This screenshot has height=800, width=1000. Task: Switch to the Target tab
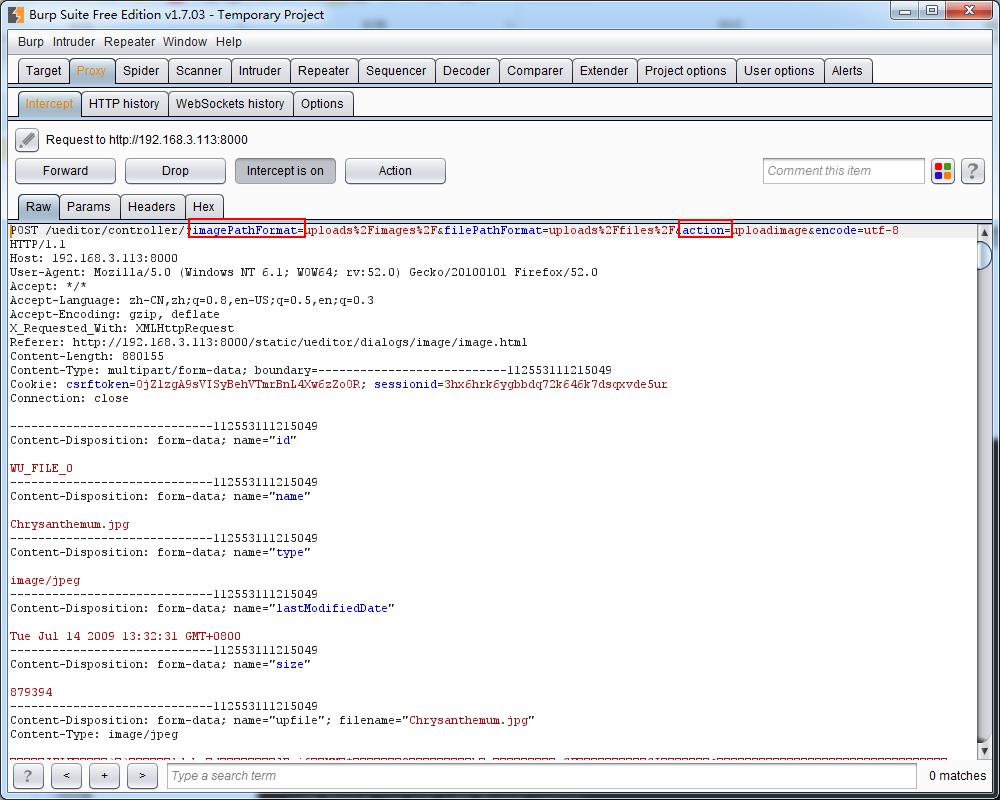click(43, 71)
